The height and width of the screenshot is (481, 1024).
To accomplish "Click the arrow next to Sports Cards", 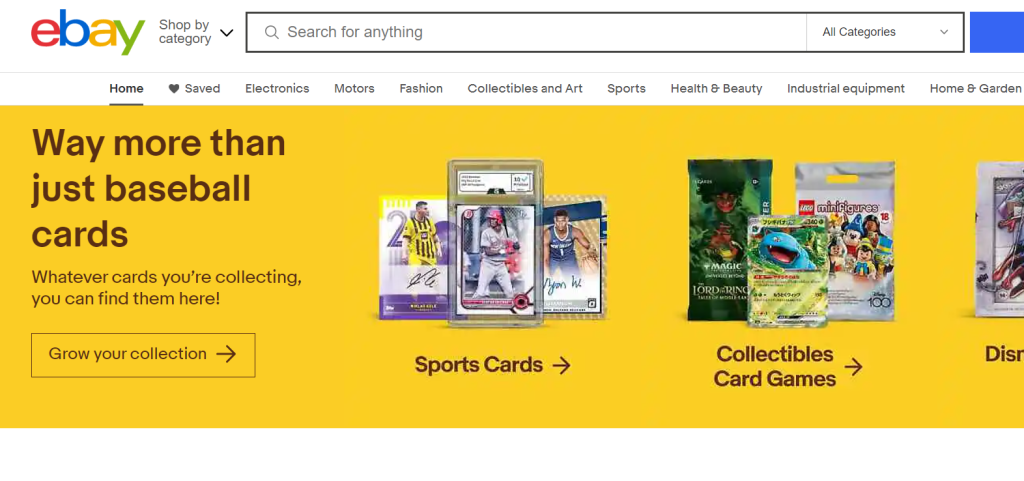I will (561, 365).
